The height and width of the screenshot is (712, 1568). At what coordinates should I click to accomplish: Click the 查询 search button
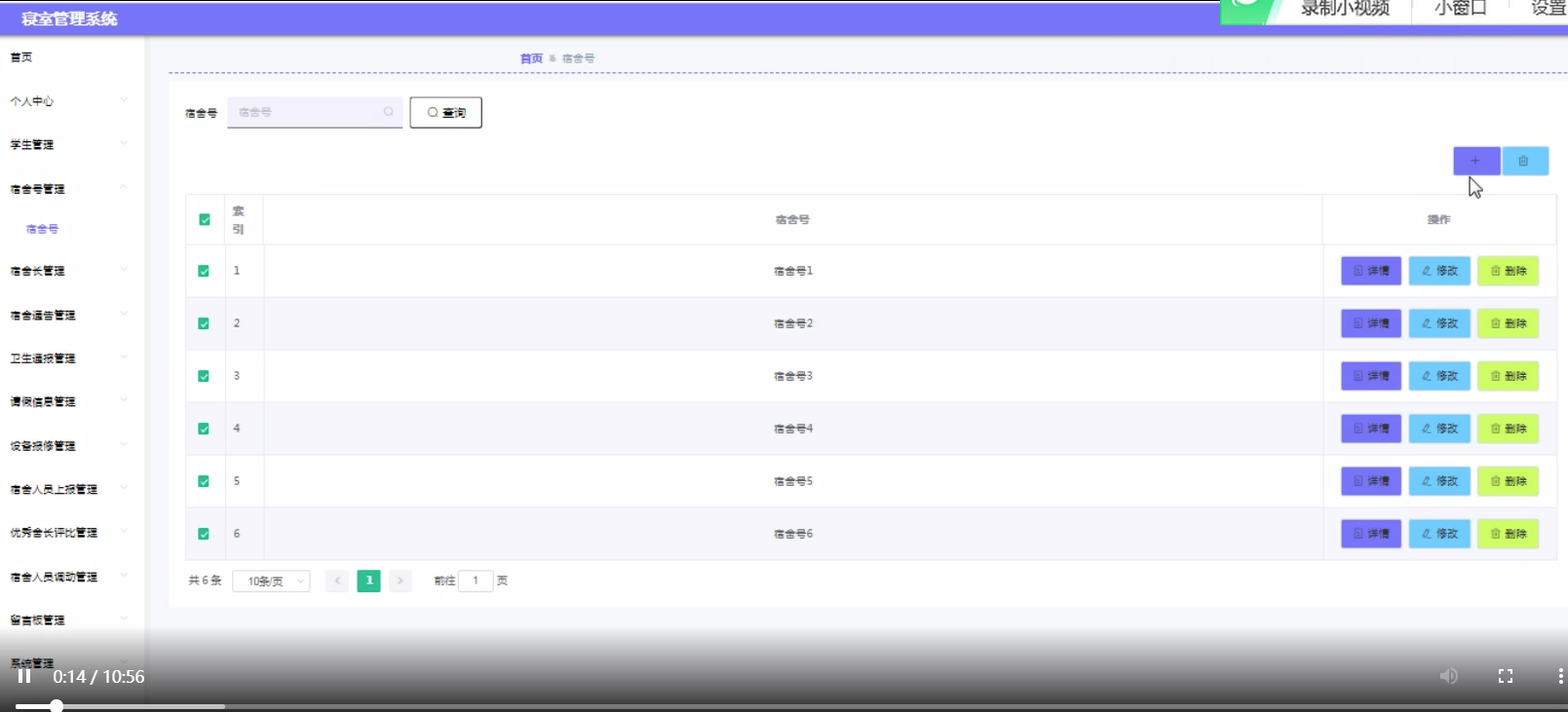(445, 112)
